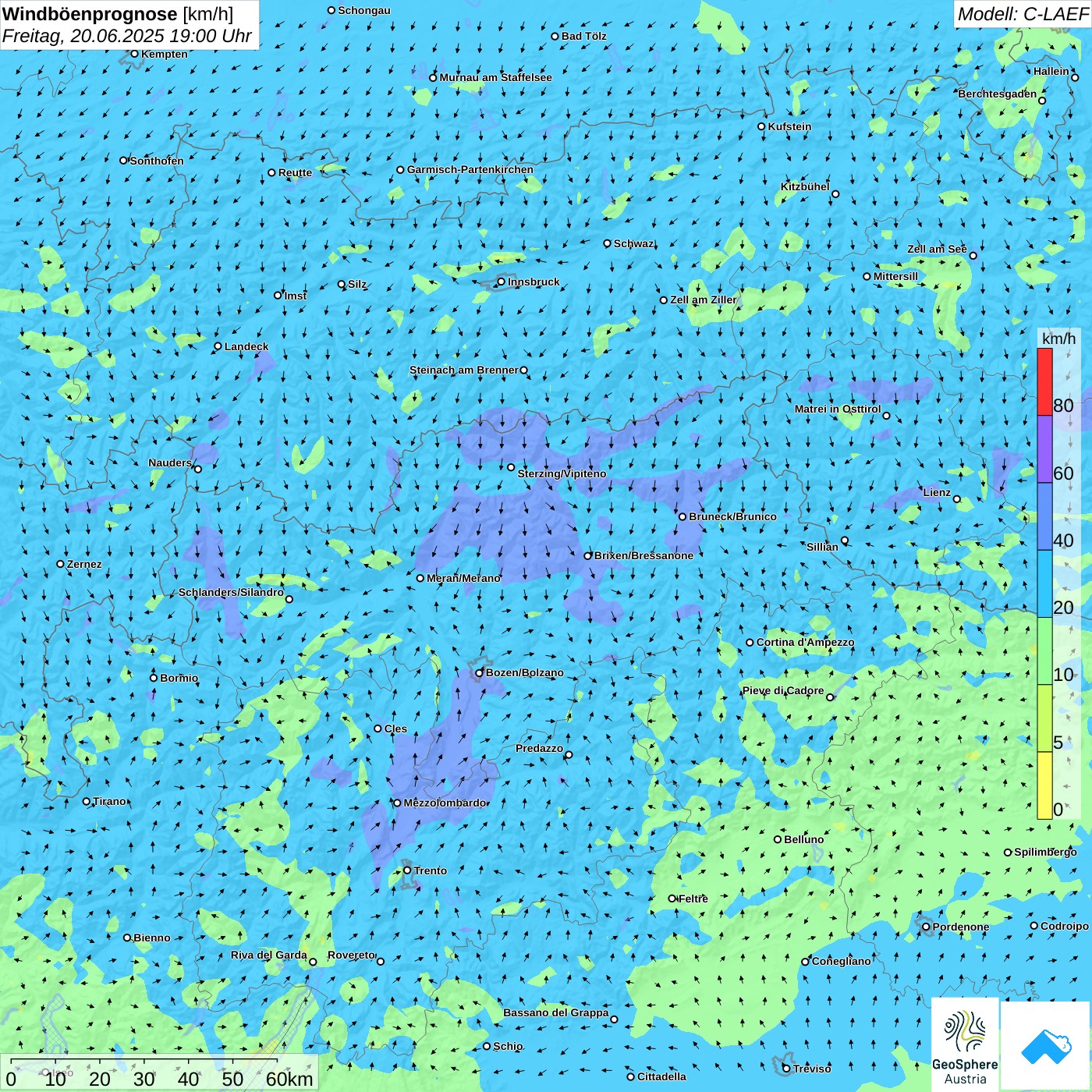Click the 'Landeck' label

coord(246,346)
